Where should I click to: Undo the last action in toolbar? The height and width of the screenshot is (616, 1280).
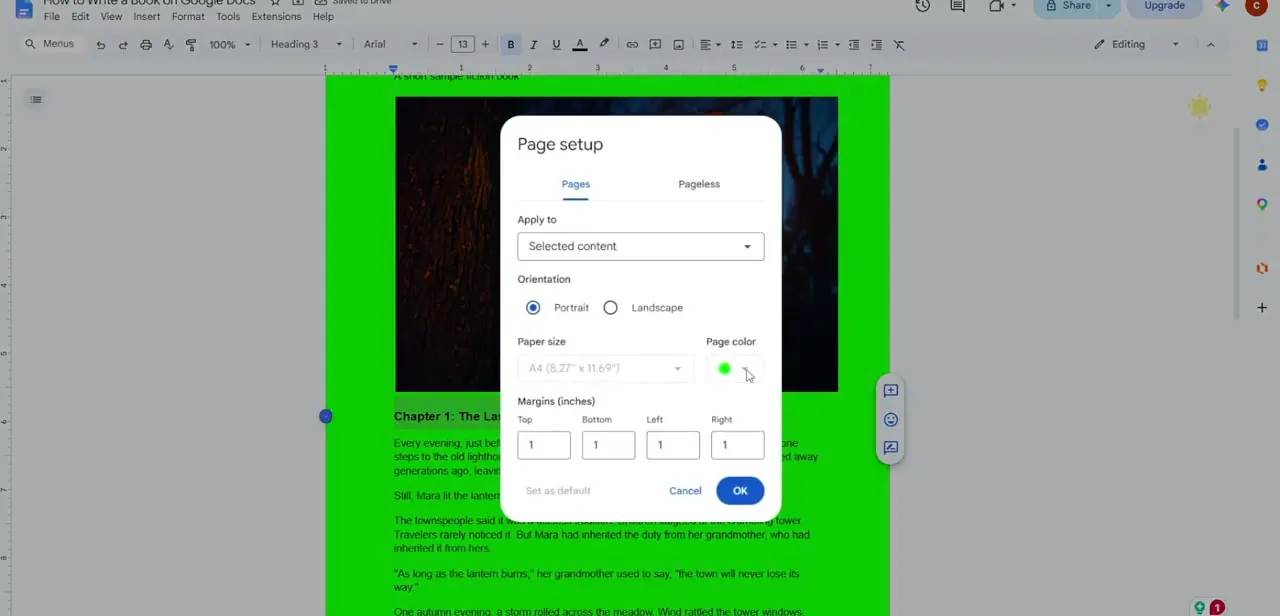(100, 44)
